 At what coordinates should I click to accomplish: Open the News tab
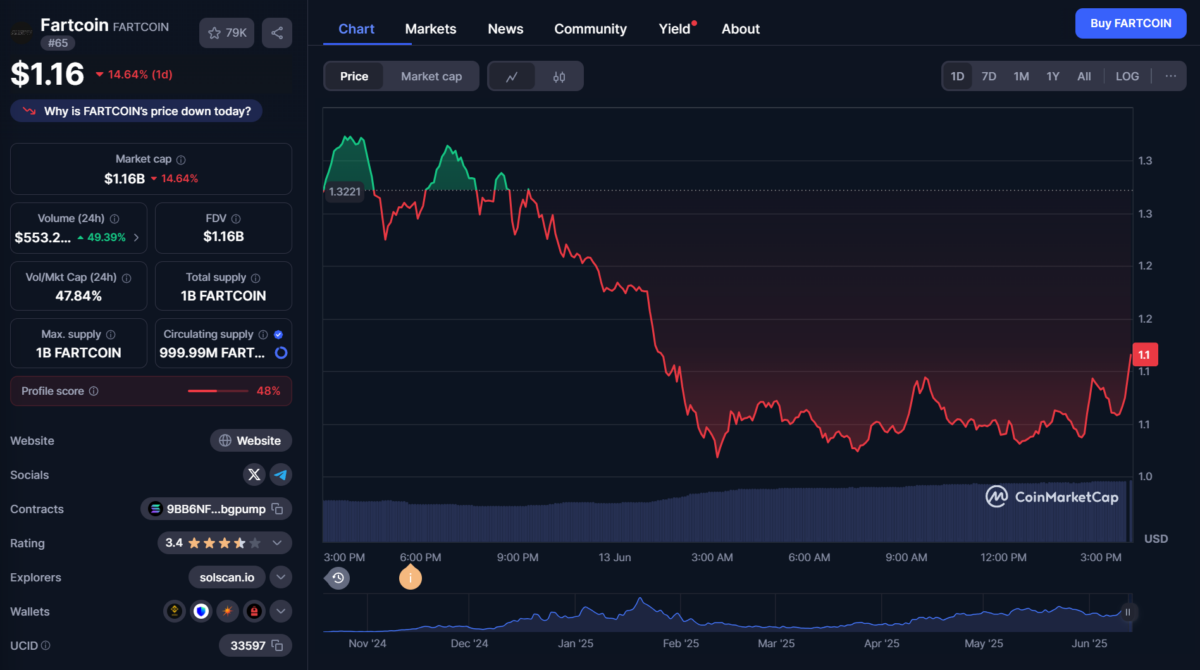click(x=505, y=29)
